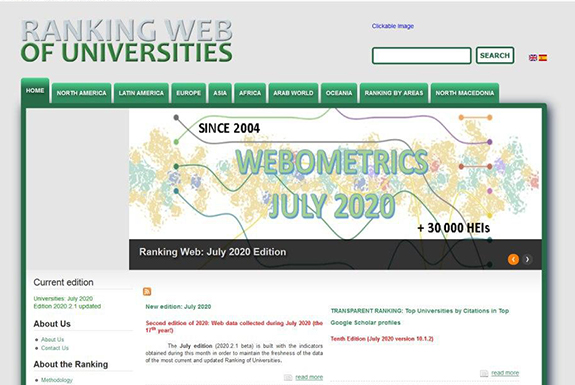Click the SEARCH button

coord(495,55)
